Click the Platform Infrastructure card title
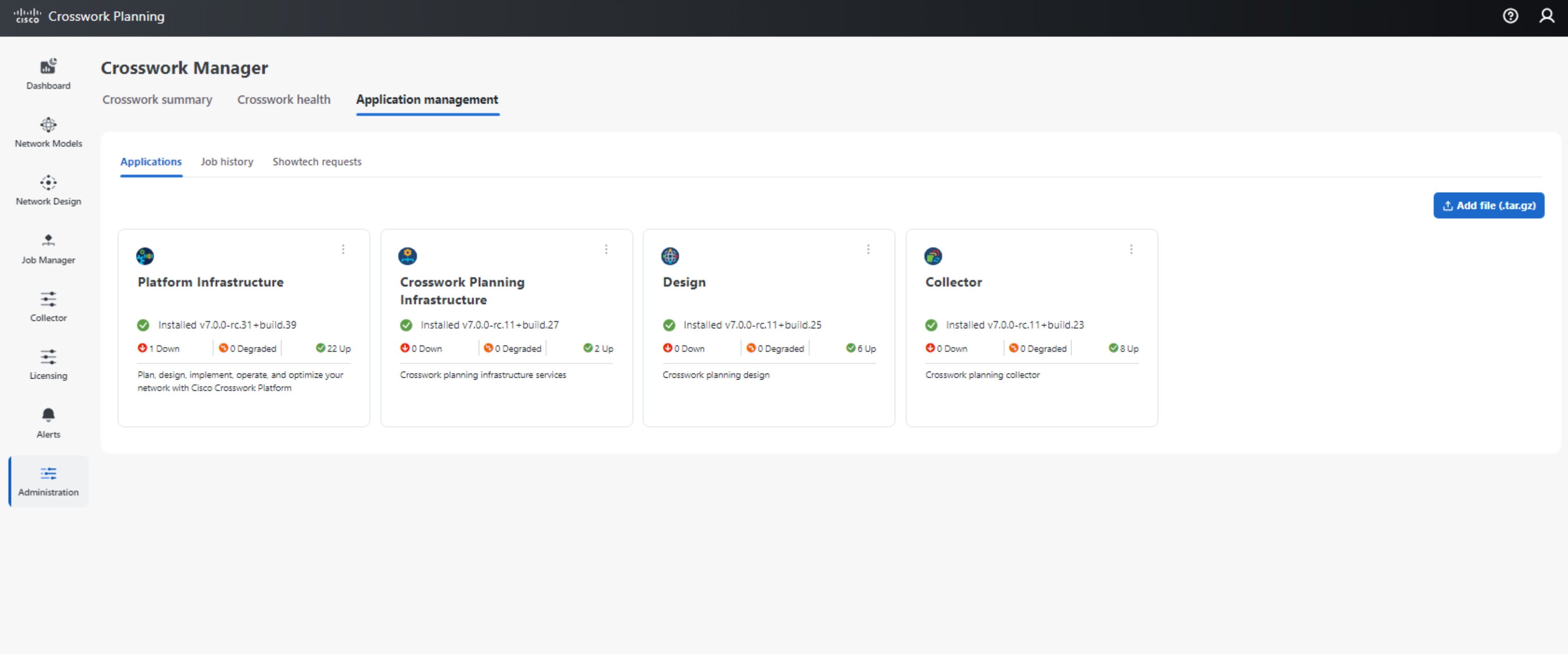The height and width of the screenshot is (654, 1568). point(211,282)
